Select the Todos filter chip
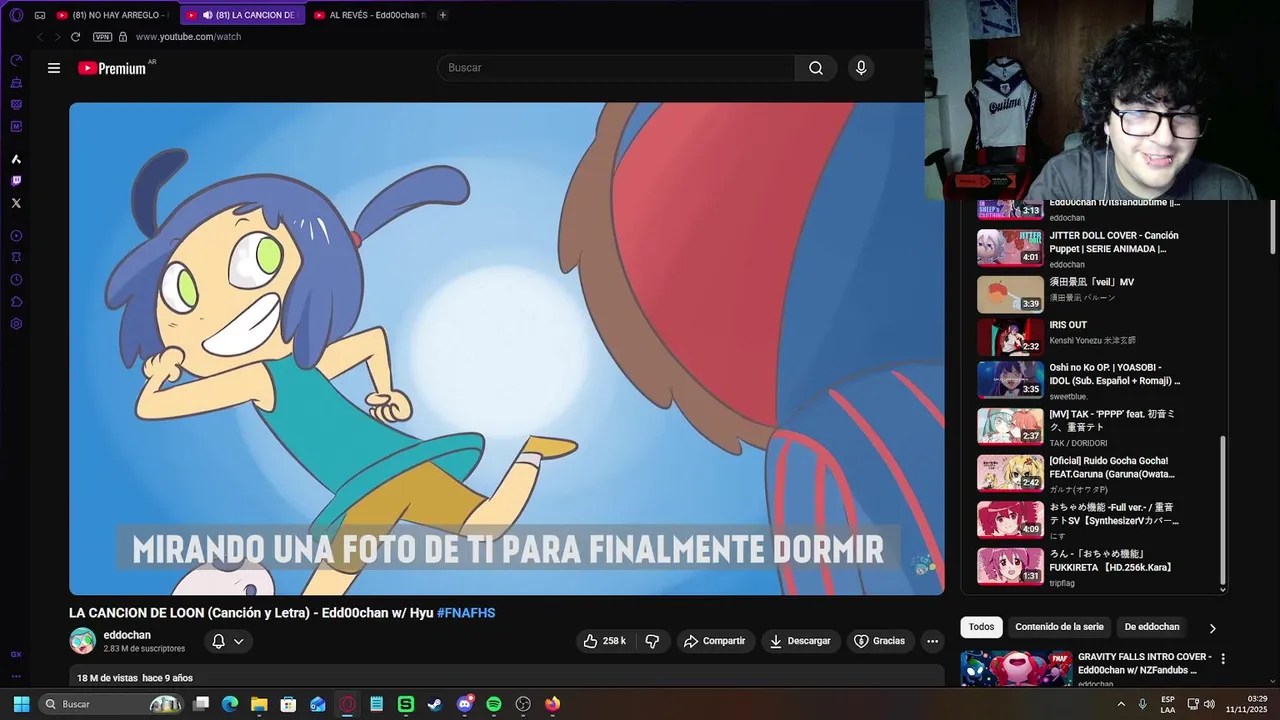 tap(982, 627)
